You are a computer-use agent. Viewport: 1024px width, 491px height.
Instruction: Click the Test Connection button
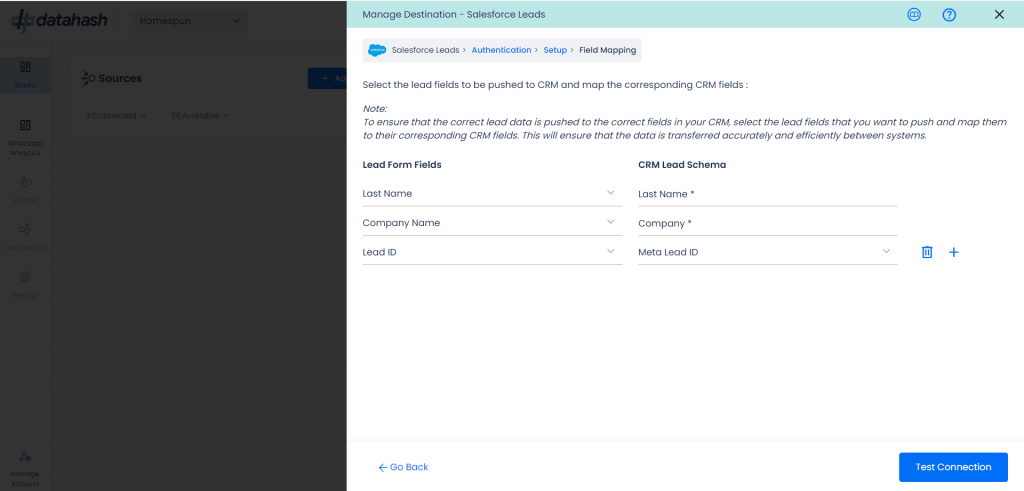click(x=953, y=467)
